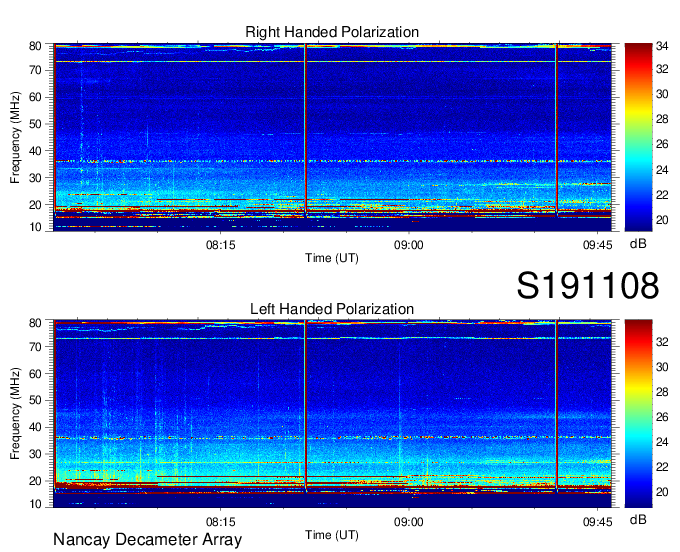
Task: Click the 'Nancay Decameter Array' caption
Action: coord(147,540)
